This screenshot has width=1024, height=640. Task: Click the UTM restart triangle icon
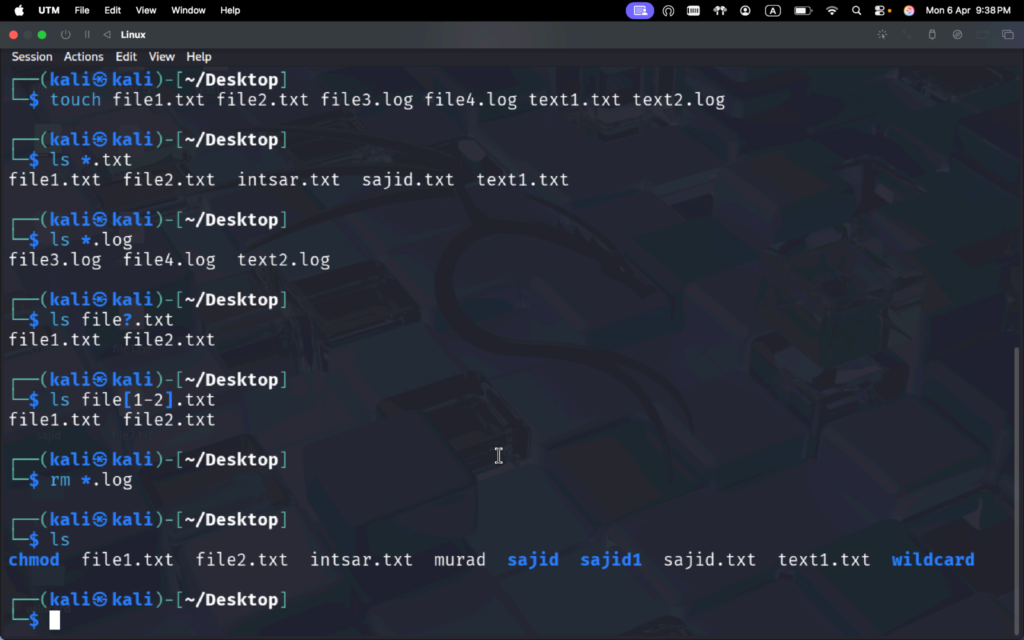pyautogui.click(x=107, y=34)
